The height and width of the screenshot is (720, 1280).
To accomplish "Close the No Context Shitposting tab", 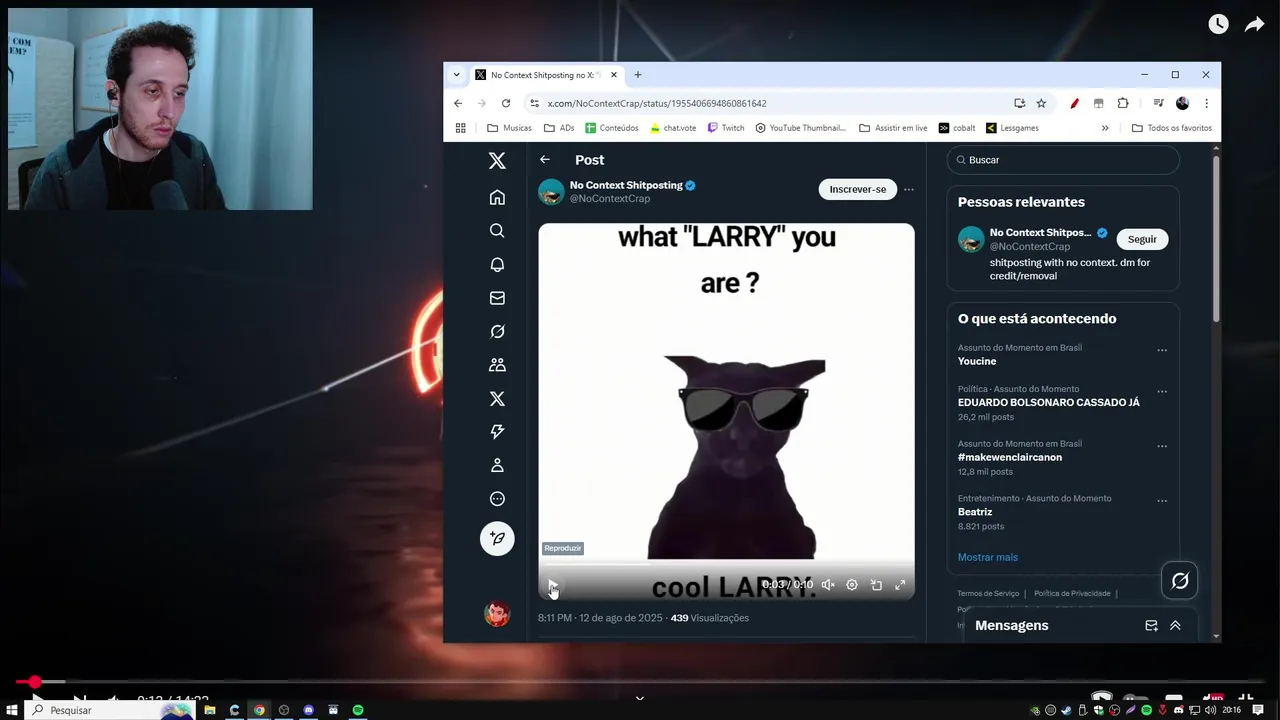I will (614, 75).
